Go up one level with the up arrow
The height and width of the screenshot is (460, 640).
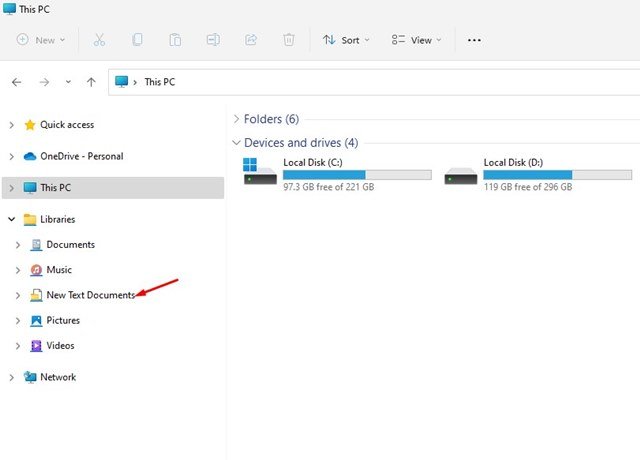(x=91, y=82)
